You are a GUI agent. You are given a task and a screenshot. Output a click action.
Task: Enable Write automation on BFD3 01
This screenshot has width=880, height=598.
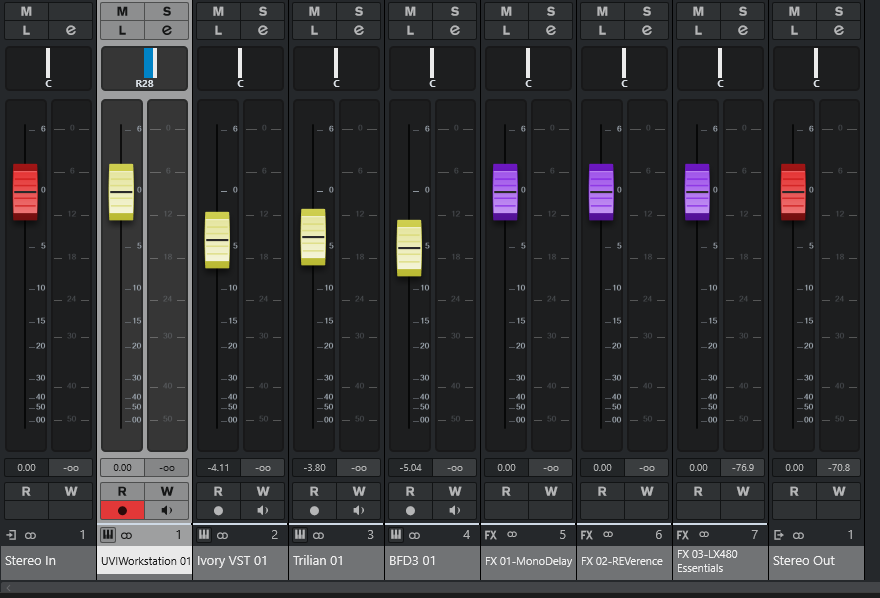(x=455, y=491)
